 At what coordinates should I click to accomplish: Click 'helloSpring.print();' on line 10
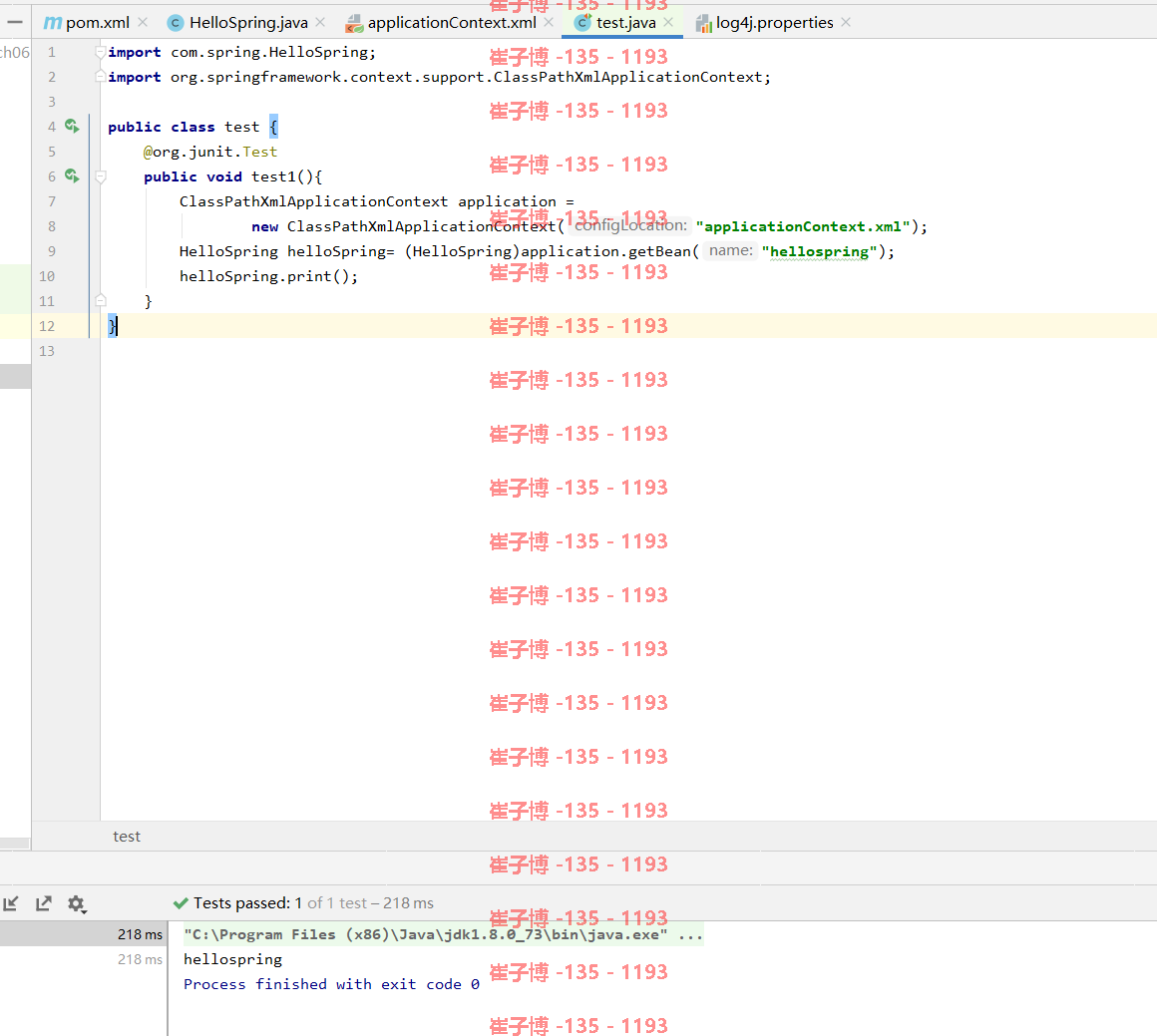pos(268,277)
